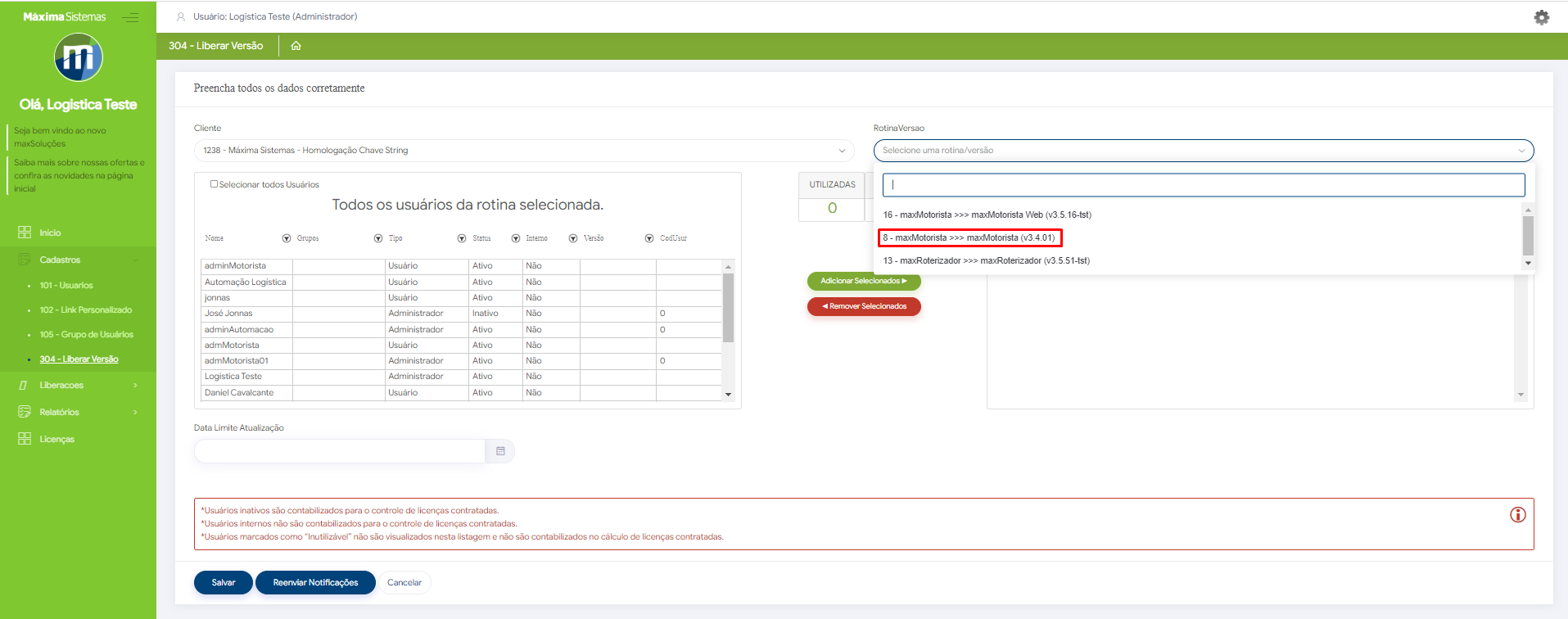
Task: Click the filter icon beside Nome column
Action: pyautogui.click(x=287, y=238)
